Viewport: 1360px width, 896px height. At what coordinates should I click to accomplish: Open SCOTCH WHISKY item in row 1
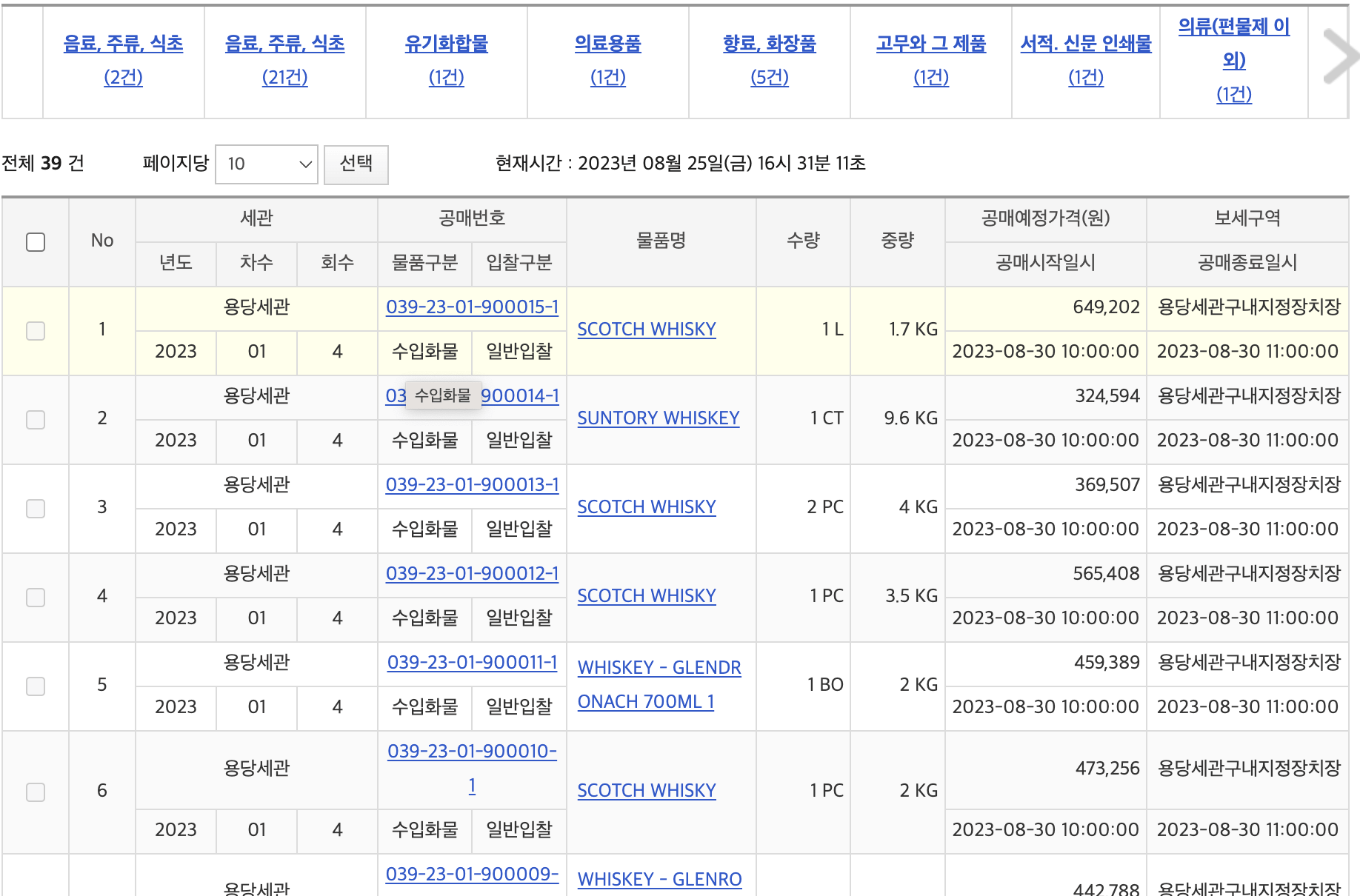click(647, 330)
